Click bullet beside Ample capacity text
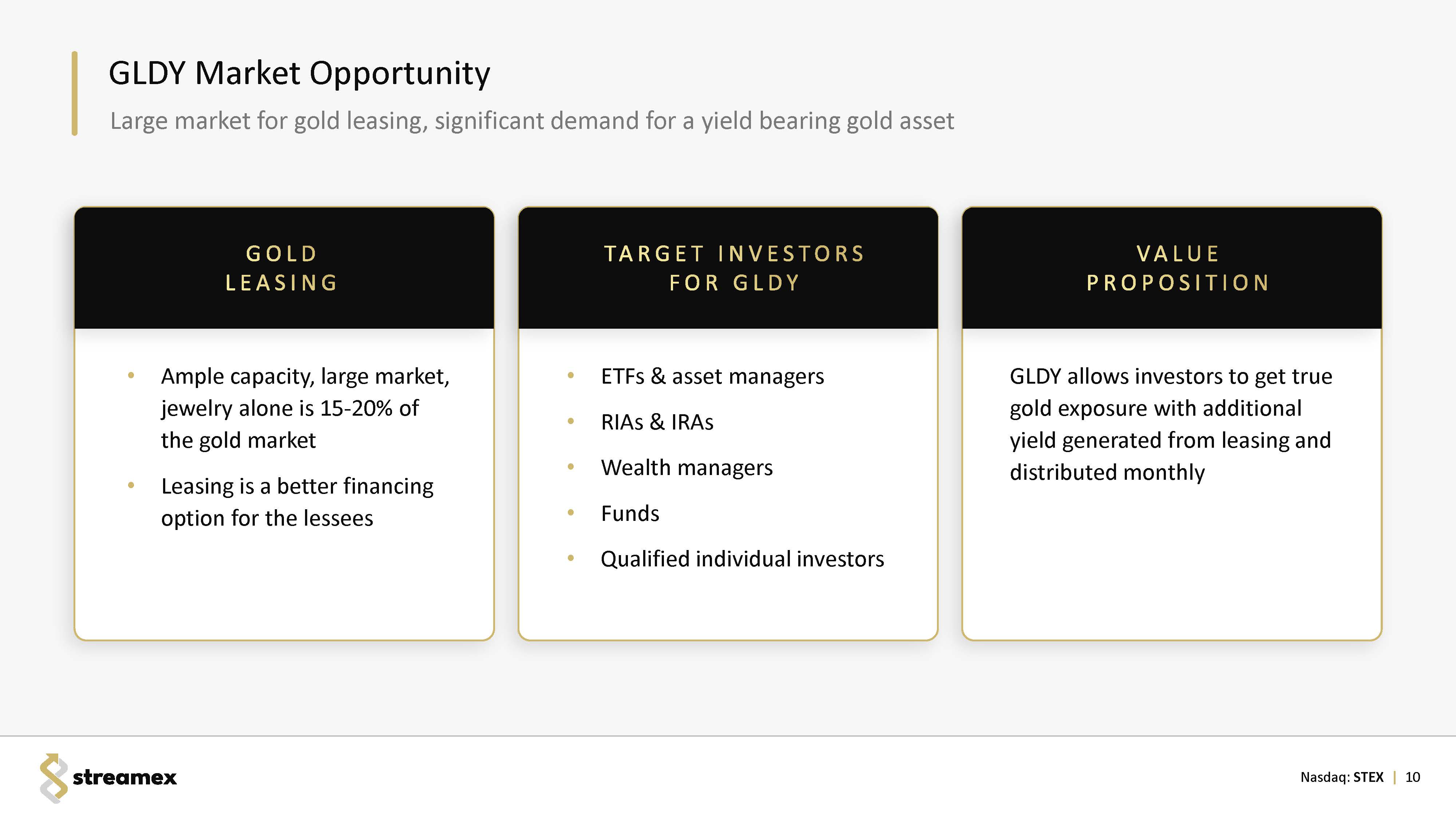Viewport: 1456px width, 819px height. 131,375
